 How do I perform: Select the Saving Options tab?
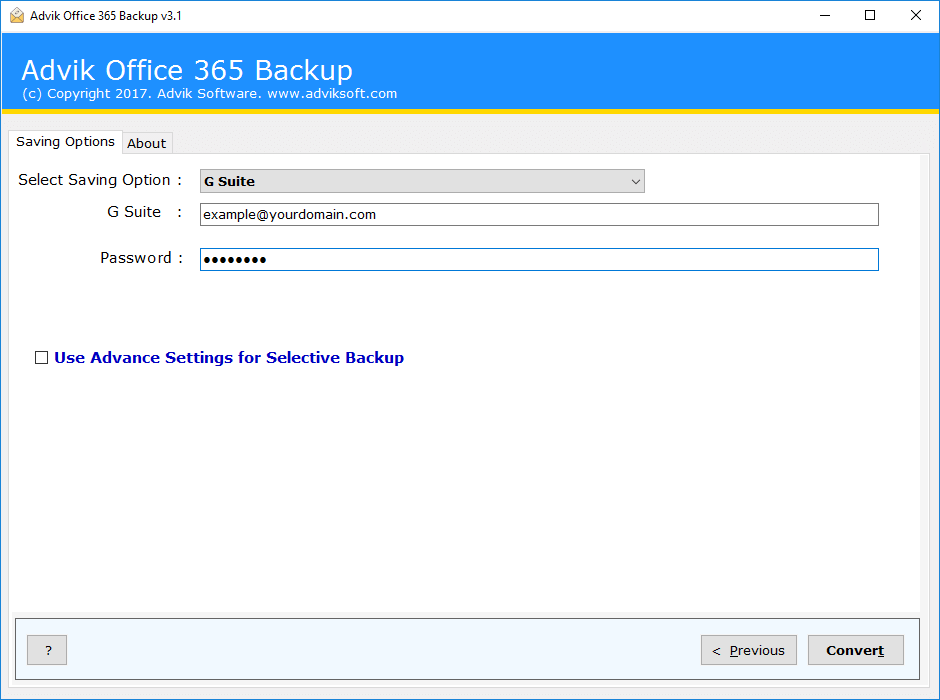tap(65, 142)
